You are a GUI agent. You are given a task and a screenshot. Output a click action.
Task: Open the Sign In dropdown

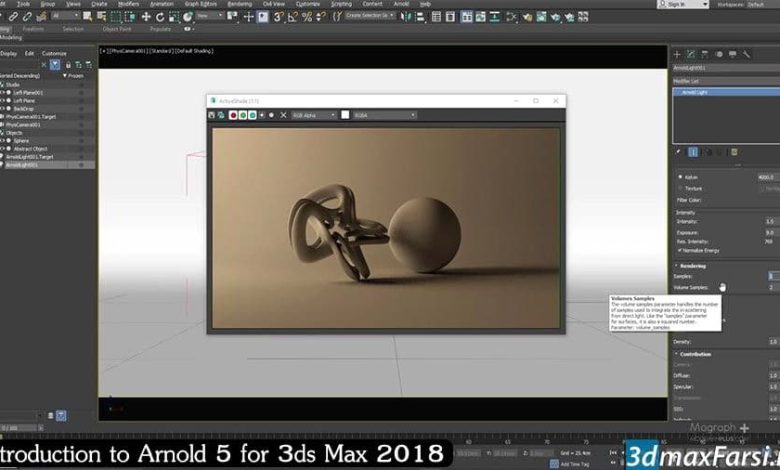(x=683, y=4)
